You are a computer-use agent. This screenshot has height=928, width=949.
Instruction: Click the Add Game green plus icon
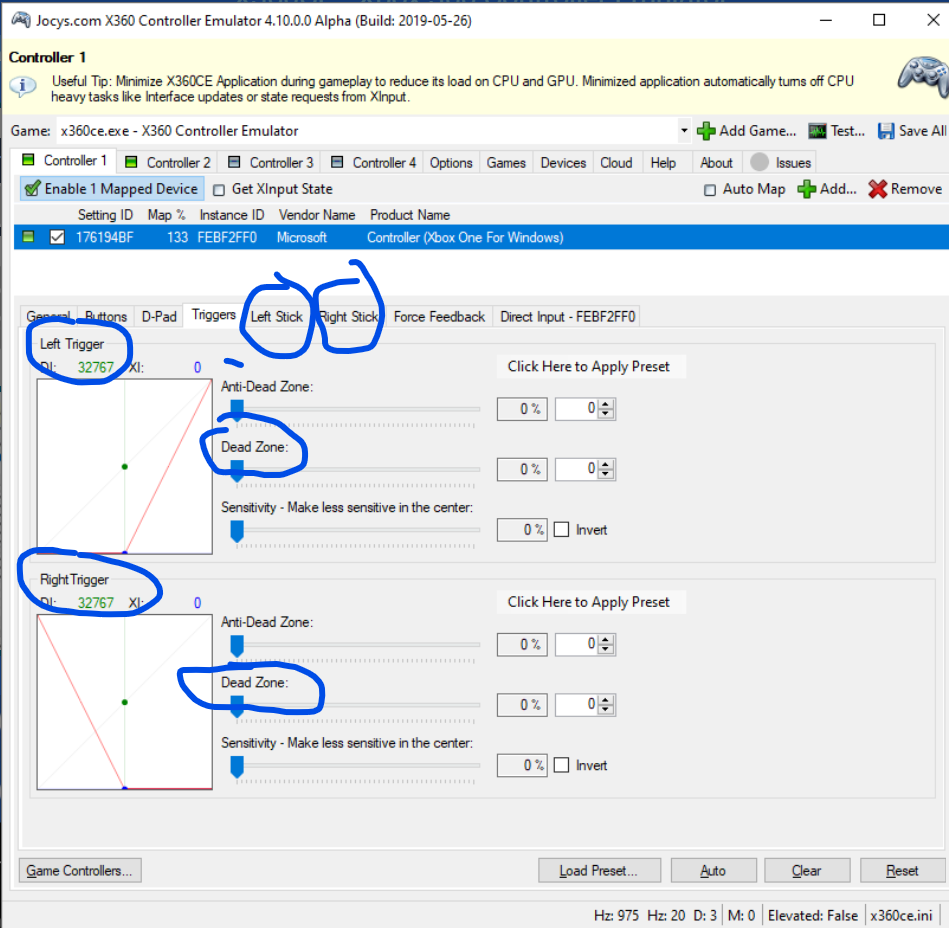click(x=706, y=131)
